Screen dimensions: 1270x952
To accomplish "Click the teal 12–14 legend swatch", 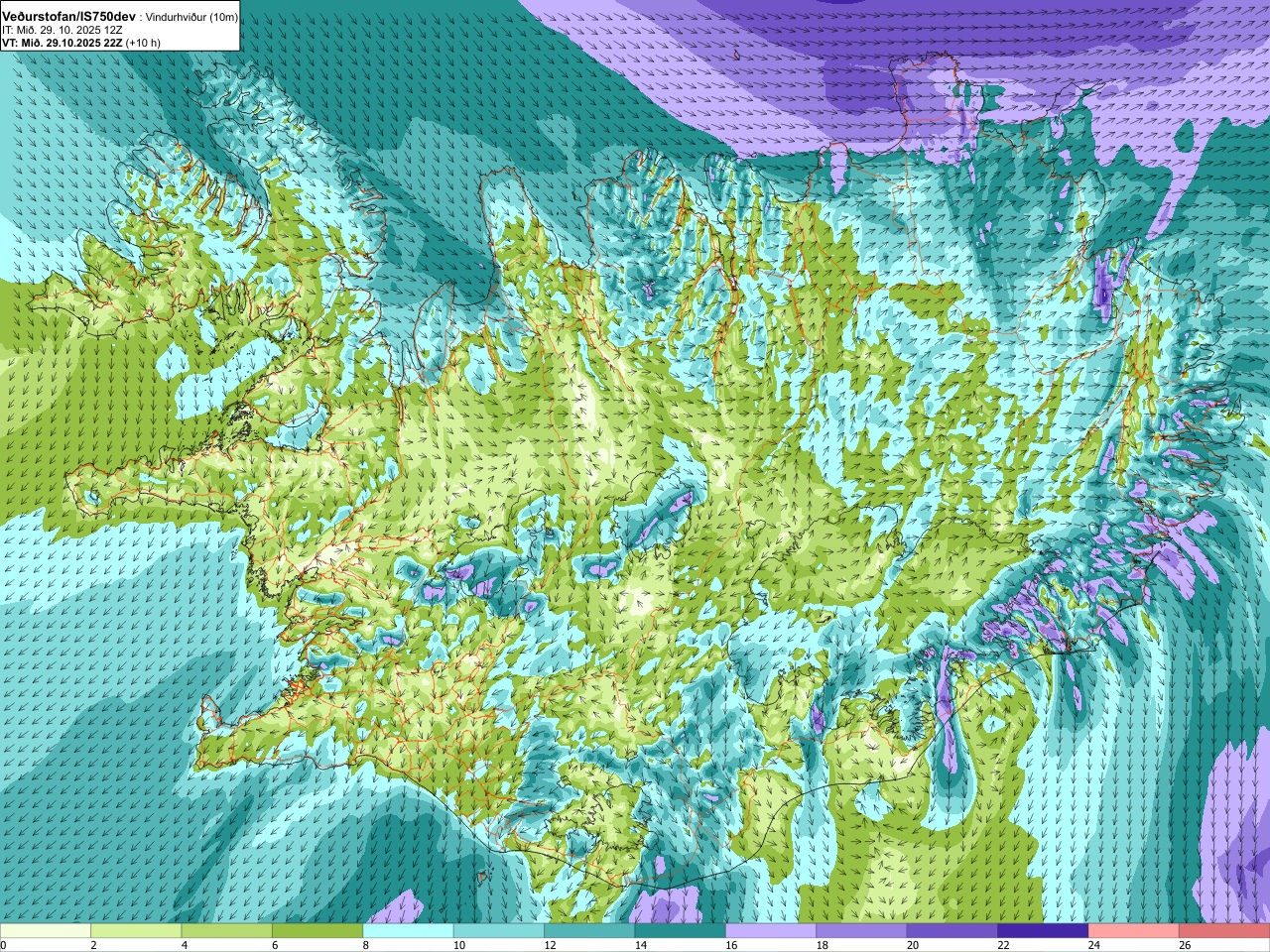I will click(590, 931).
